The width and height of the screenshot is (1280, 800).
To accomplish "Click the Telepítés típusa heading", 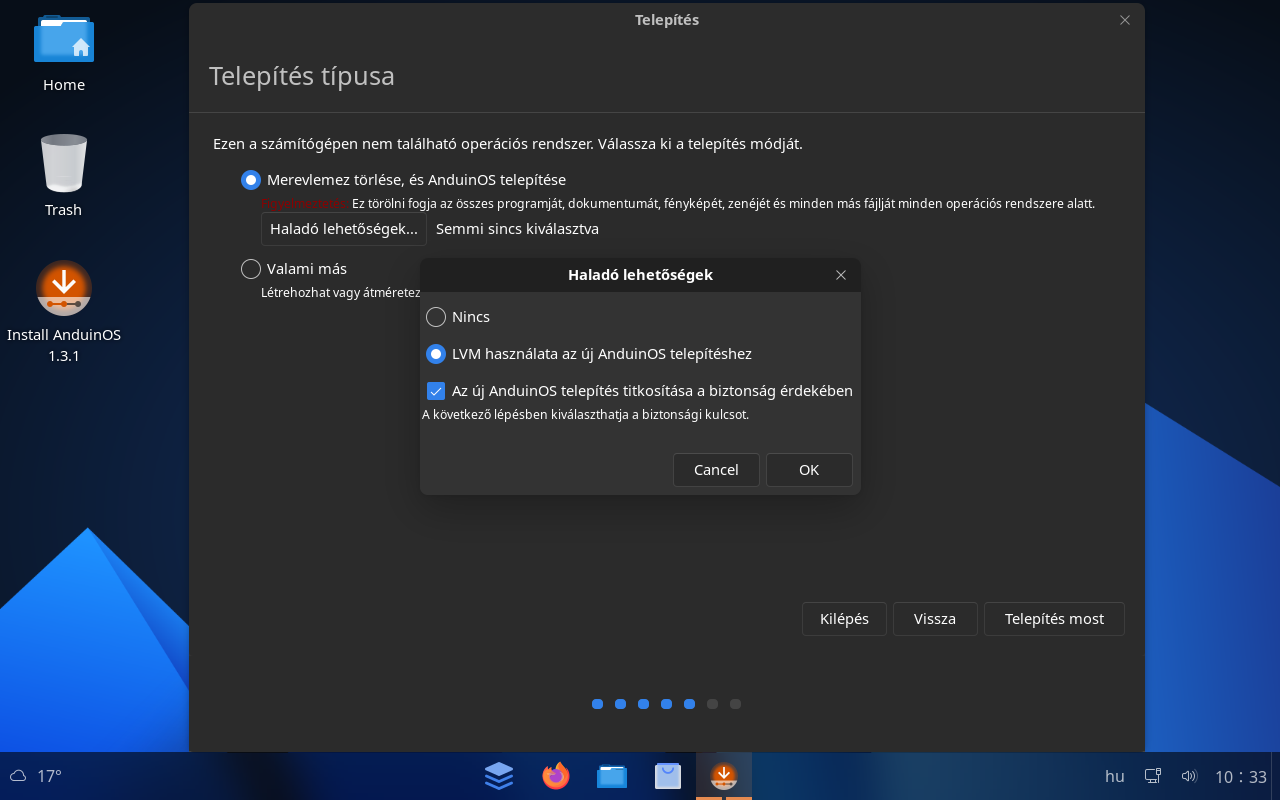I will [302, 76].
